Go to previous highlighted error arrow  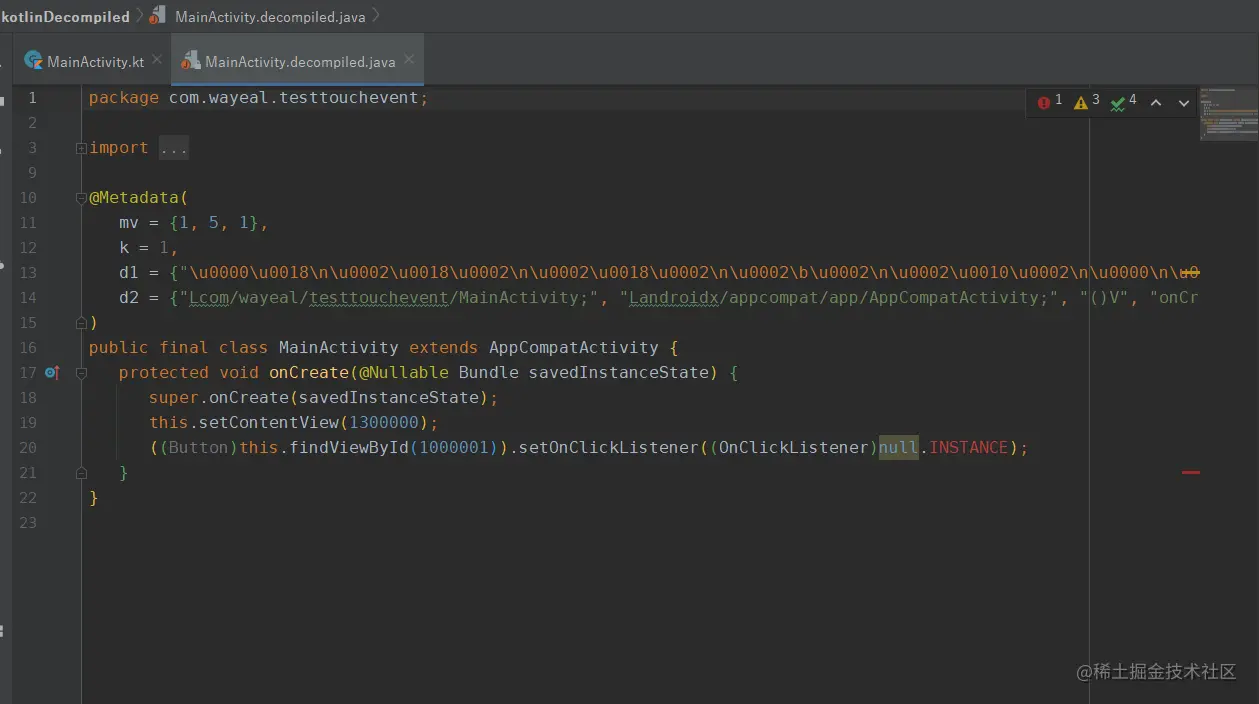(x=1156, y=102)
